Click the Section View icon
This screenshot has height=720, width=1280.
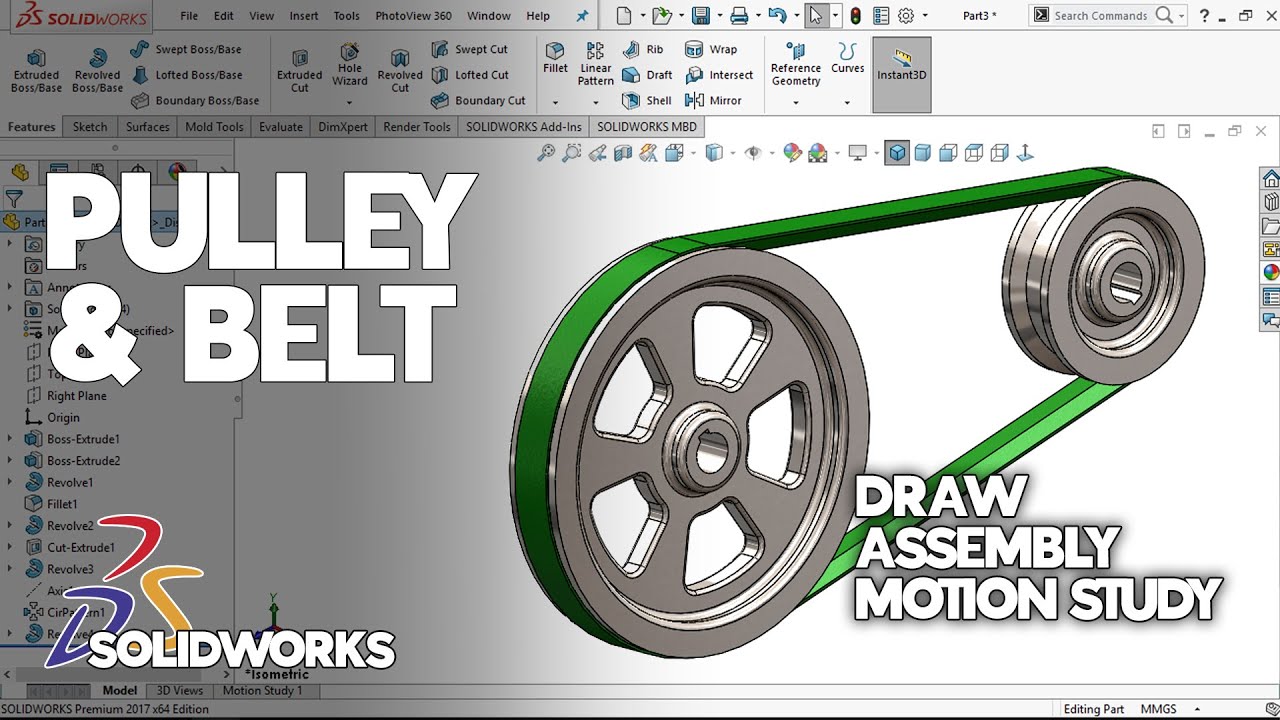[x=623, y=153]
